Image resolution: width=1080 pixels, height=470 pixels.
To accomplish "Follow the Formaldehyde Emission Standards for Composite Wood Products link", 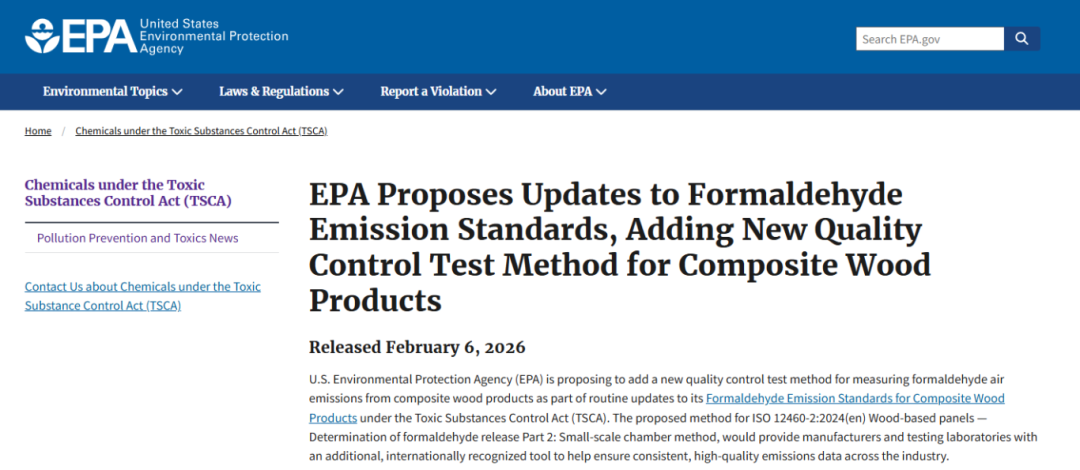I will pos(855,398).
